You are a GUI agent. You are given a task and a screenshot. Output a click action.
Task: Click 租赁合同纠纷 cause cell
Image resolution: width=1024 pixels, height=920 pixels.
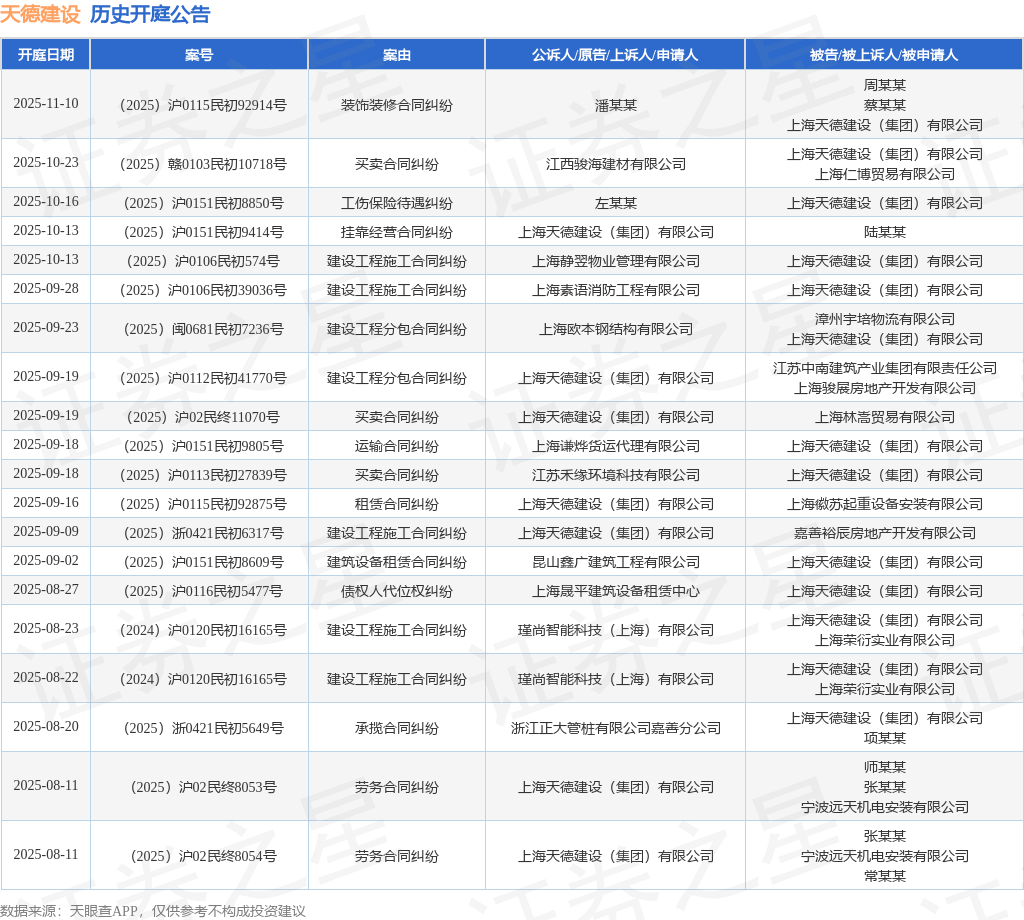396,504
